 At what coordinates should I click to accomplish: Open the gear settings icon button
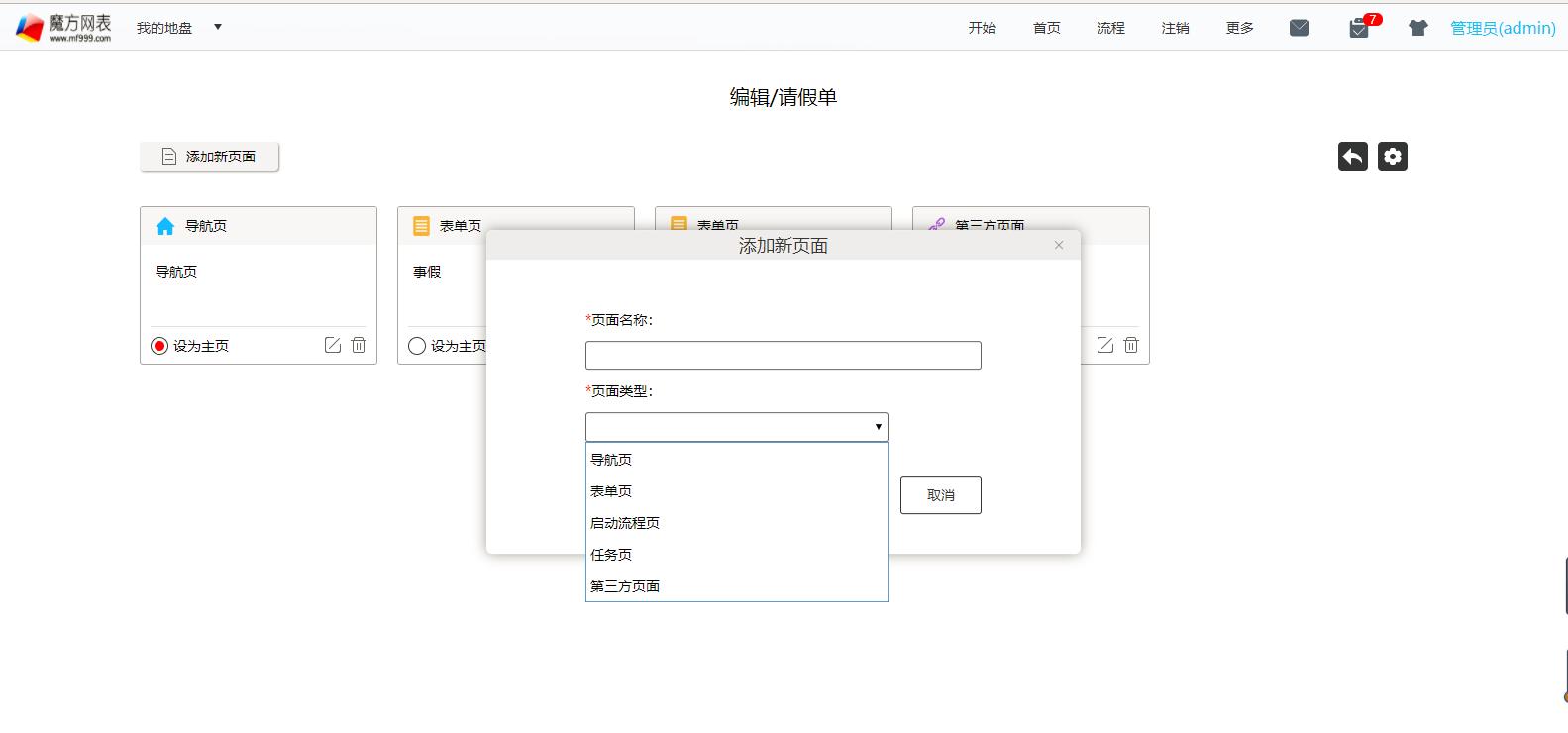click(1393, 157)
